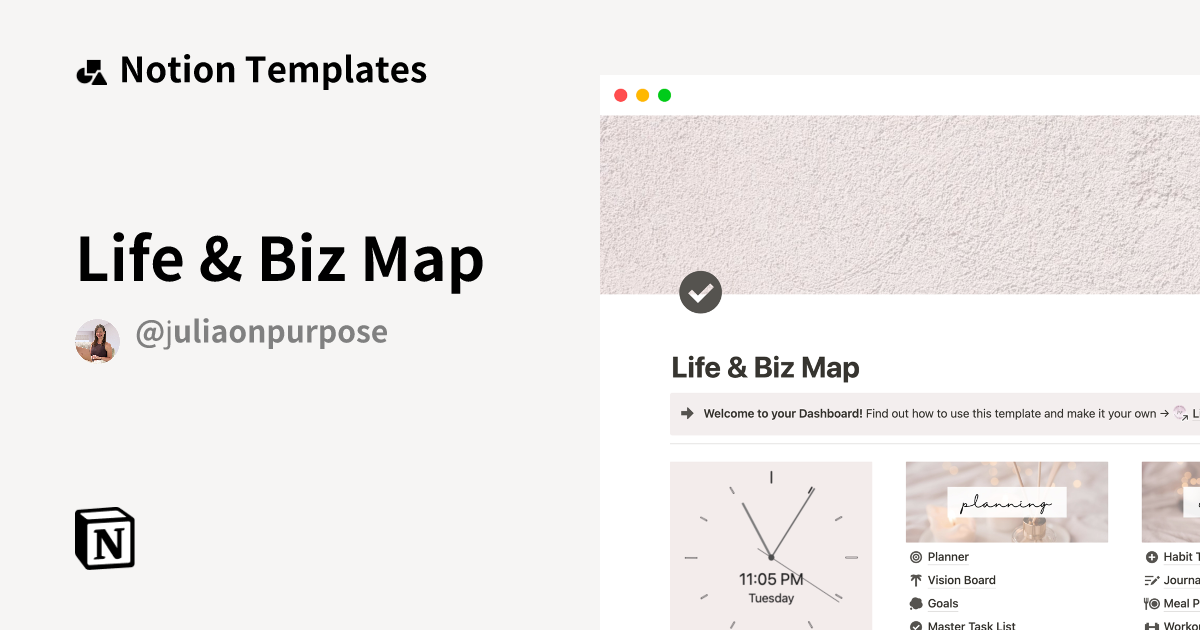
Task: Visit the @juliaonpurpose profile link
Action: [x=262, y=333]
